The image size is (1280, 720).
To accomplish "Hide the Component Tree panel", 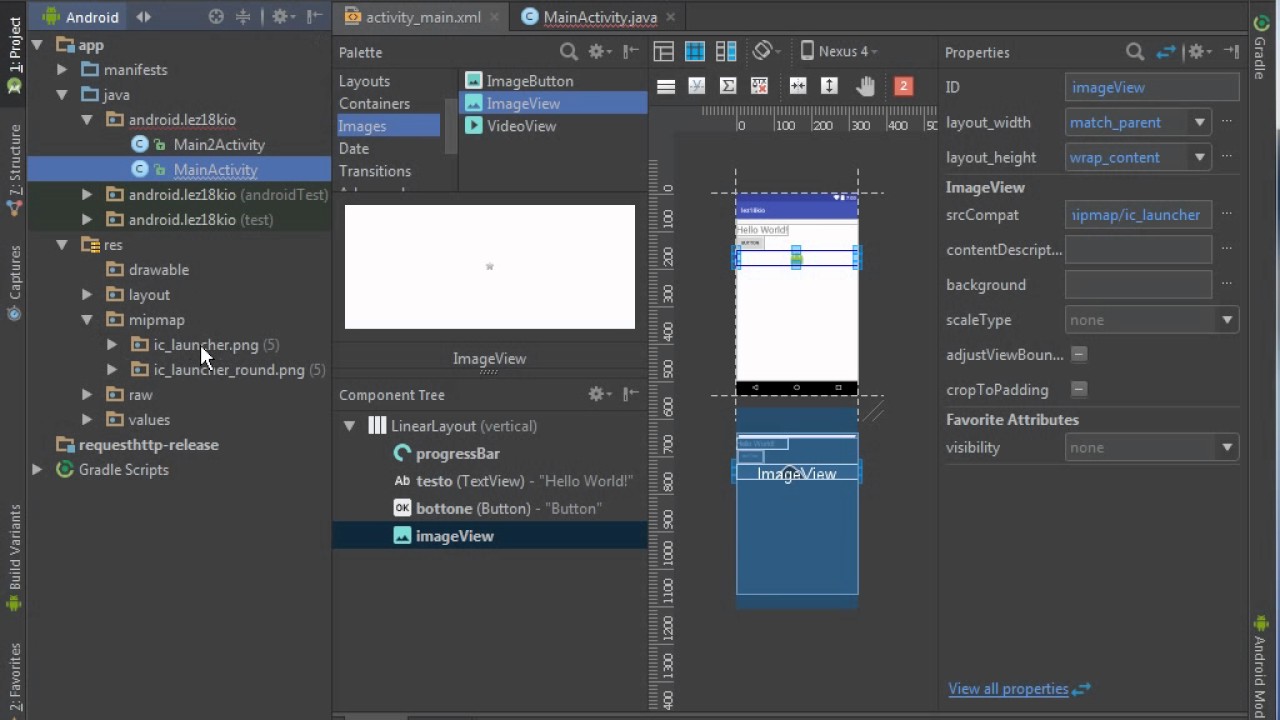I will coord(631,394).
